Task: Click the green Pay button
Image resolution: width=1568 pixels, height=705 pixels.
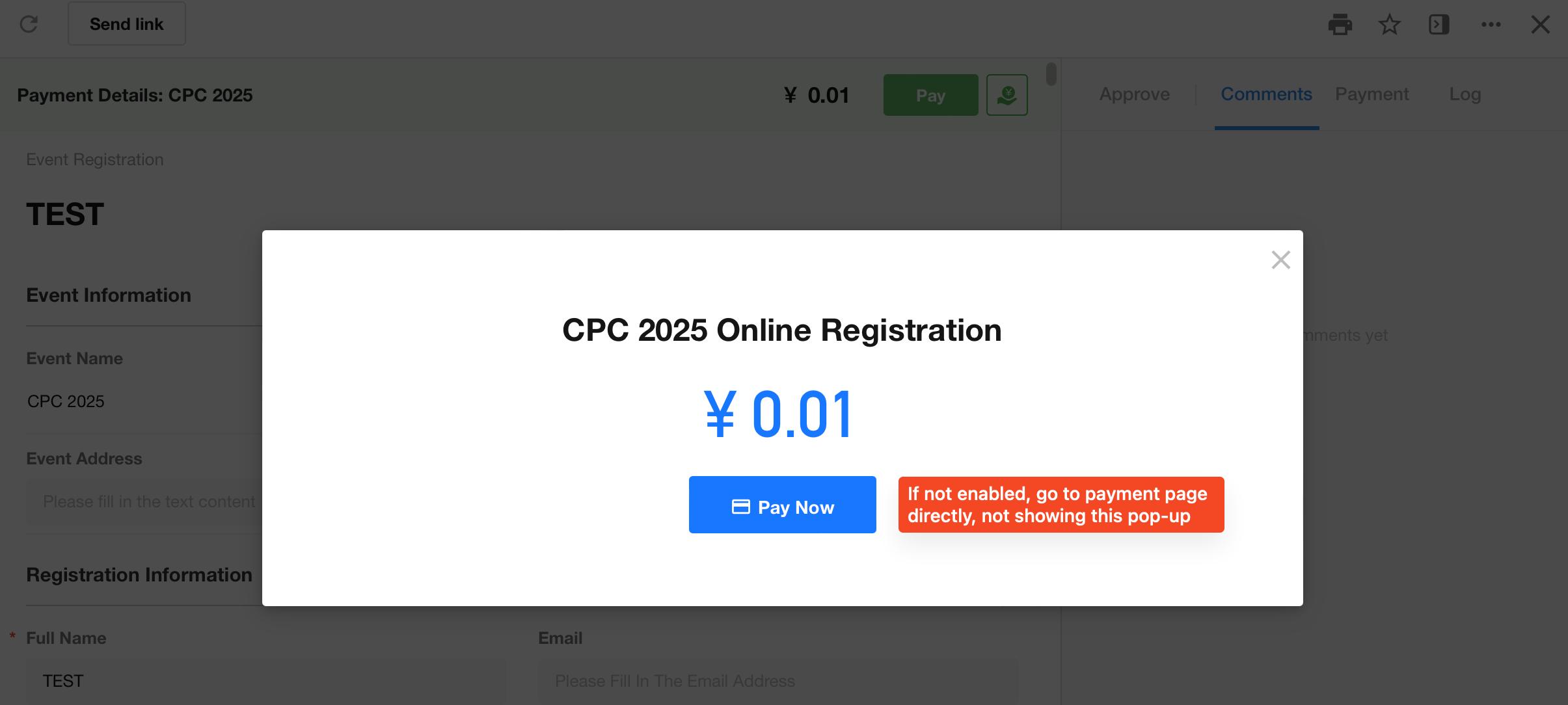Action: tap(930, 95)
